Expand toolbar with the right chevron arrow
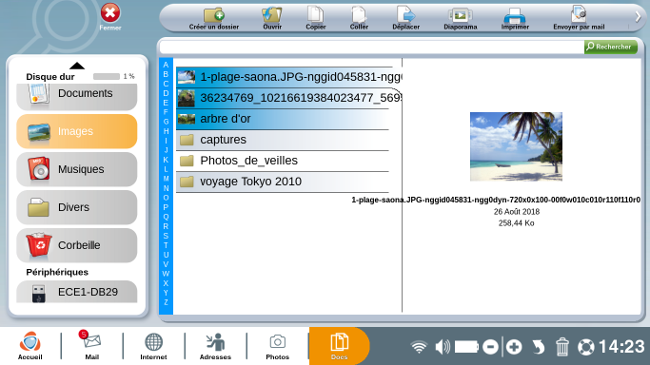 pyautogui.click(x=638, y=17)
